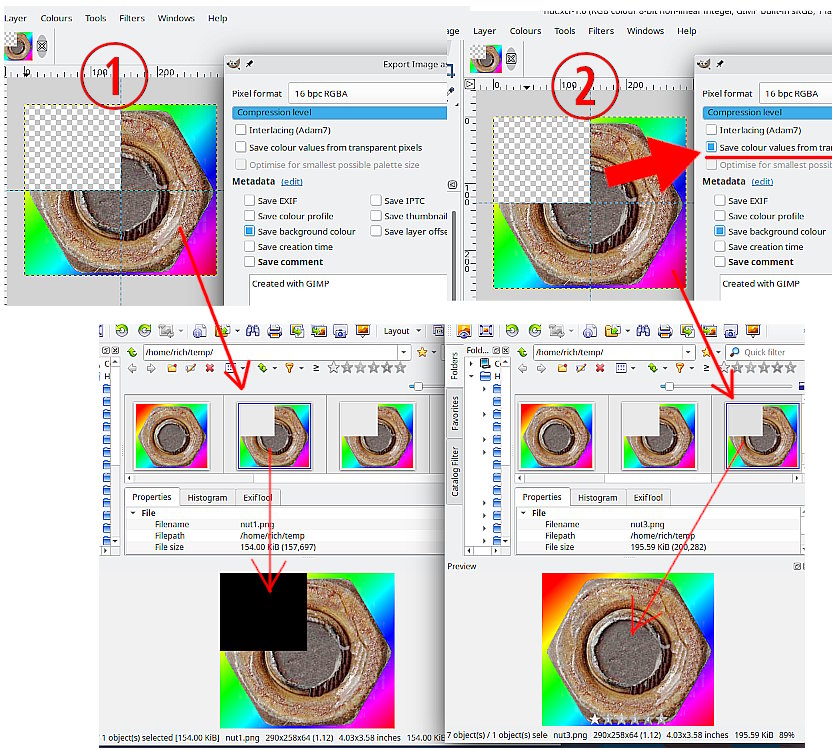Adjust Compression level slider in second dialog
Image resolution: width=832 pixels, height=750 pixels.
pyautogui.click(x=767, y=113)
